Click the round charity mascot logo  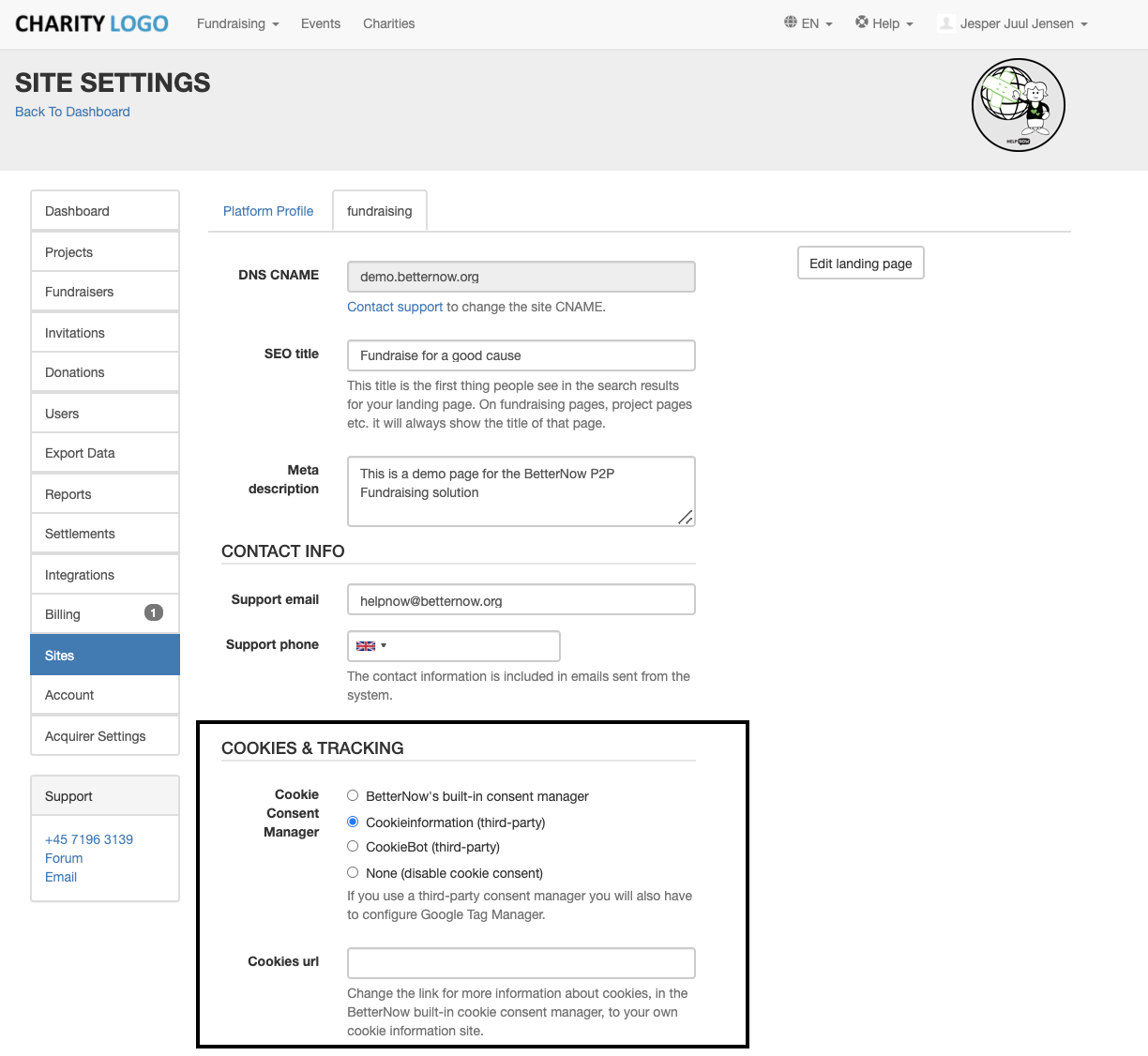coord(1019,105)
